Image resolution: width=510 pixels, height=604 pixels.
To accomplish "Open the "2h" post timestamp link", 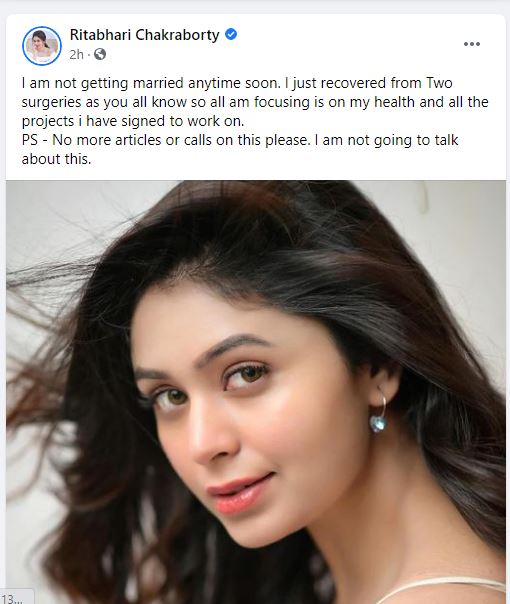I will click(x=76, y=55).
